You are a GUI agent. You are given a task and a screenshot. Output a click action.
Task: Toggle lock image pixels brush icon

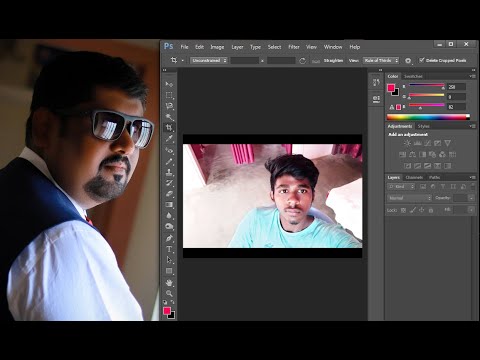pyautogui.click(x=413, y=210)
